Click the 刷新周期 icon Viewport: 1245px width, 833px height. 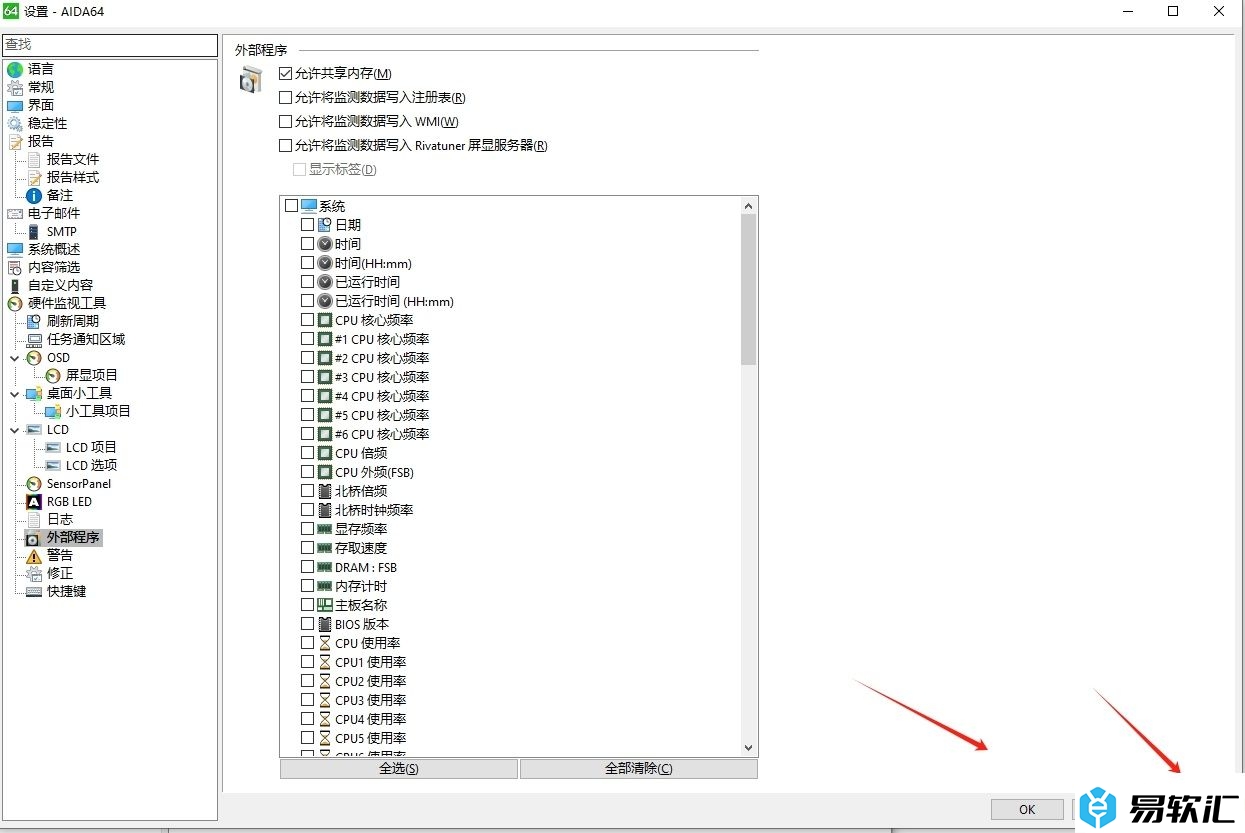(34, 321)
